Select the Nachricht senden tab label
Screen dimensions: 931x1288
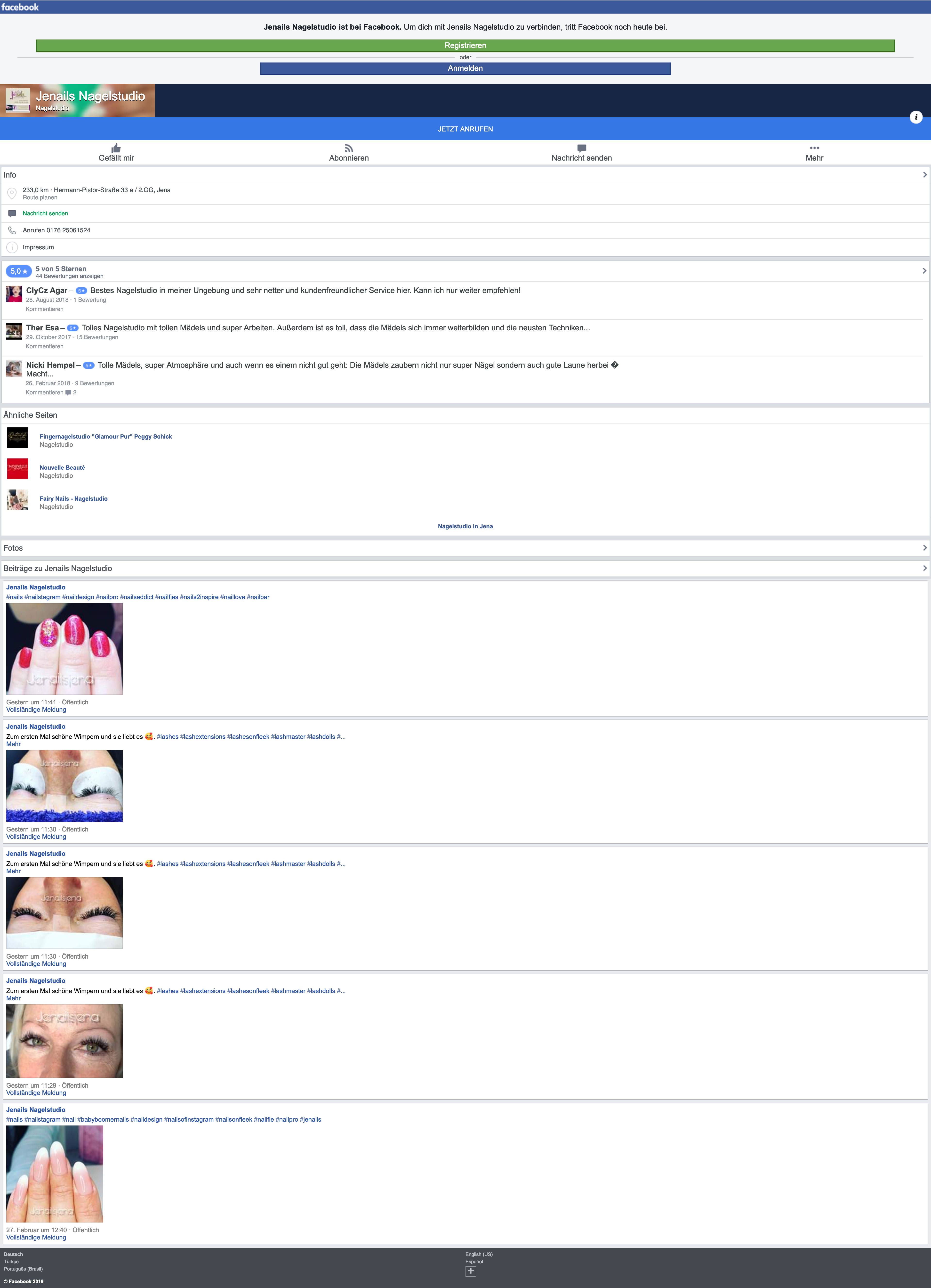(581, 158)
